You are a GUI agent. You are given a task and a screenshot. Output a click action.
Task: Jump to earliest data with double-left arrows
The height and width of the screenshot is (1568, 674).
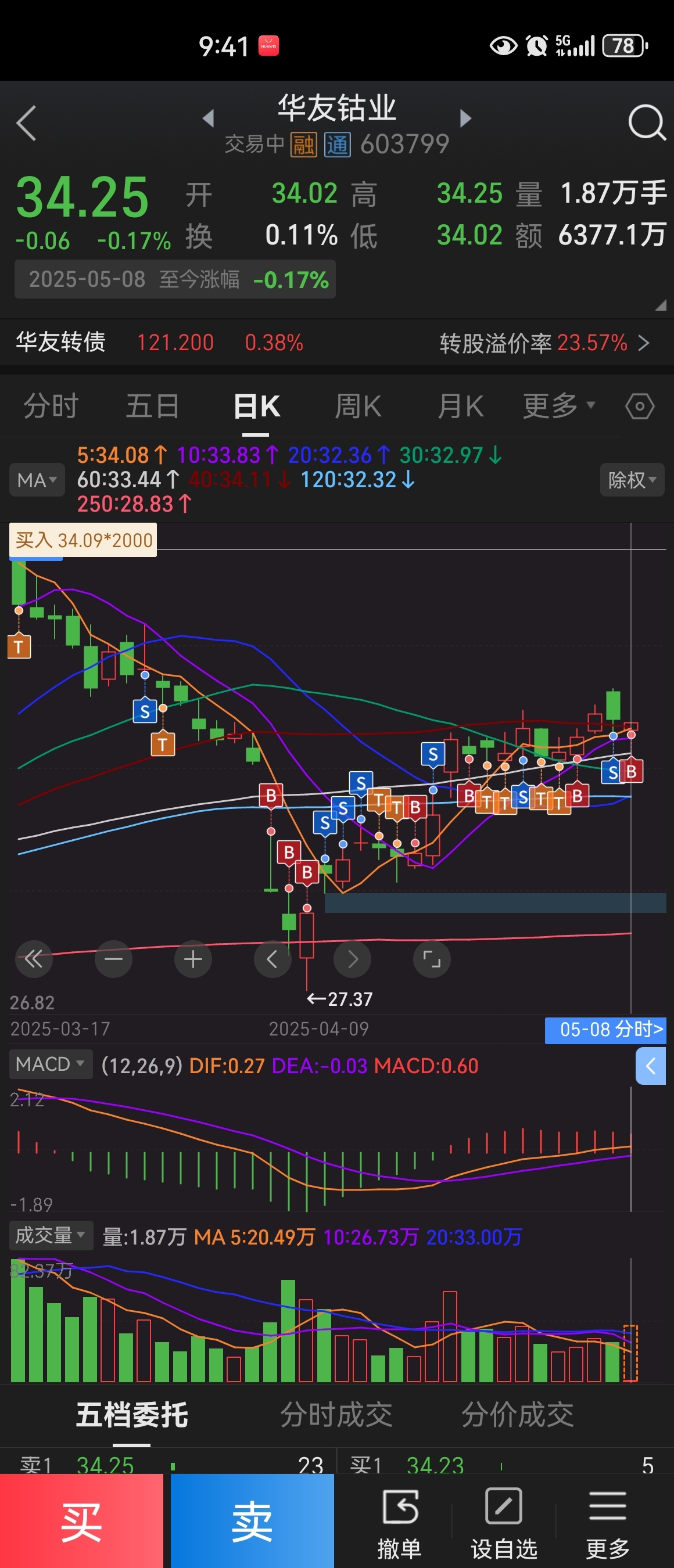34,959
